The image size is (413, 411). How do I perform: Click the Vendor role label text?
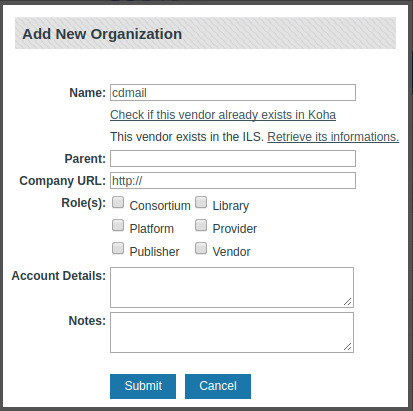click(x=231, y=252)
